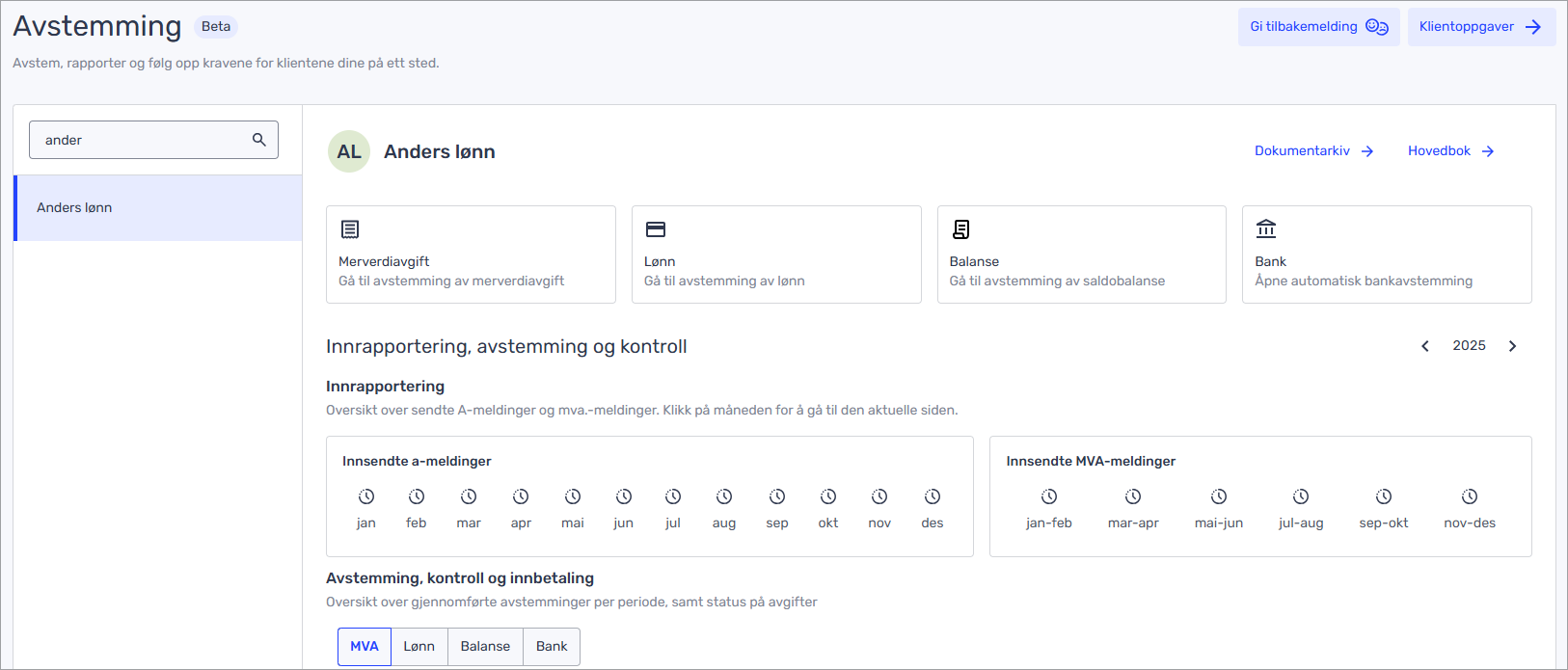Go to next year with right chevron
Screen dimensions: 1568x670
(x=1512, y=346)
